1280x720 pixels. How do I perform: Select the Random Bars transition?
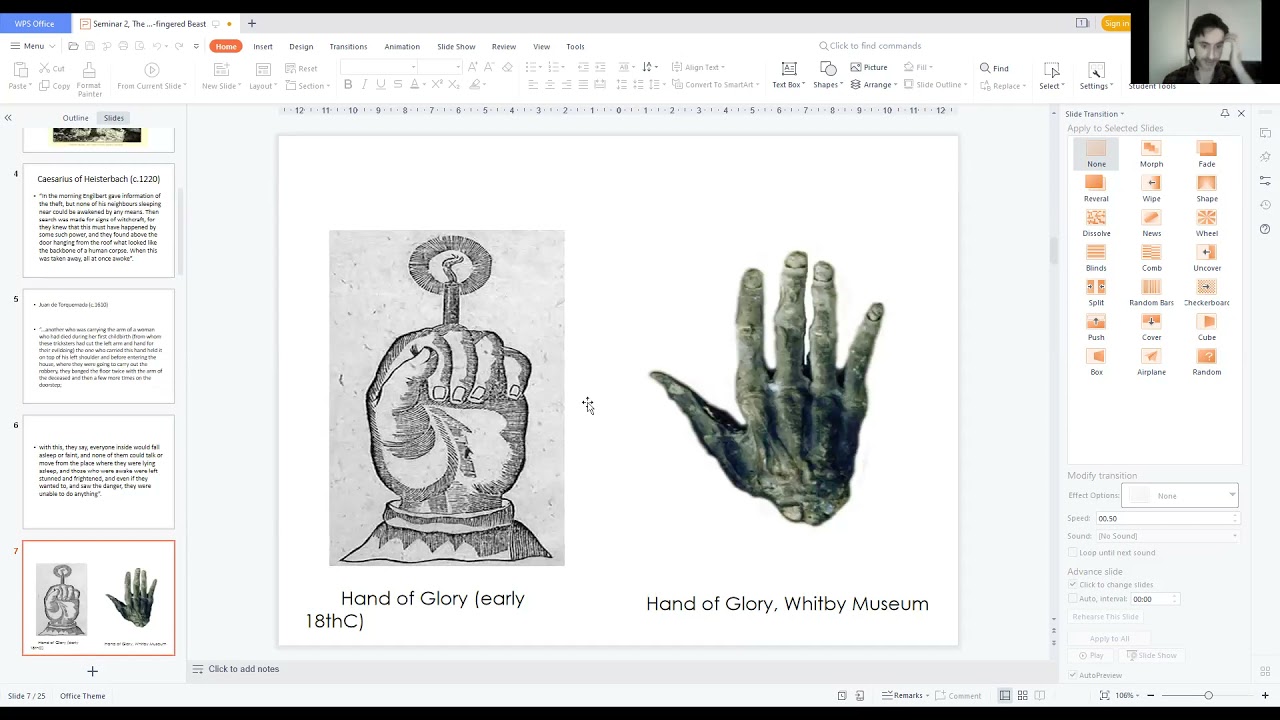click(1151, 292)
